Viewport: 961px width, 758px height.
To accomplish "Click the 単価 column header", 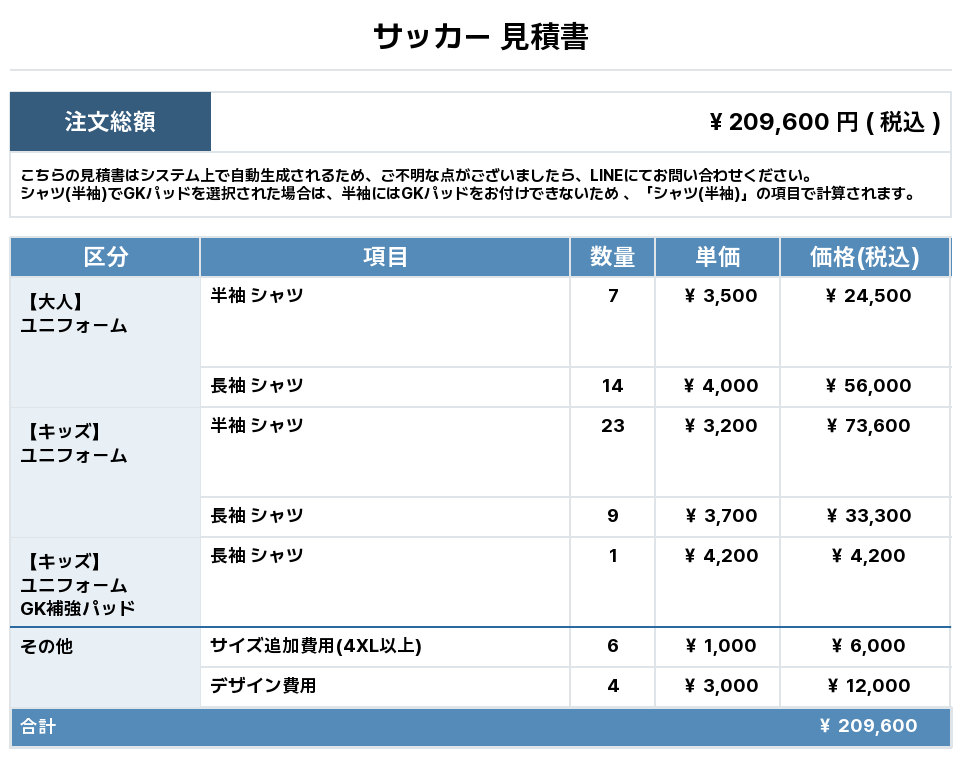I will [x=717, y=257].
